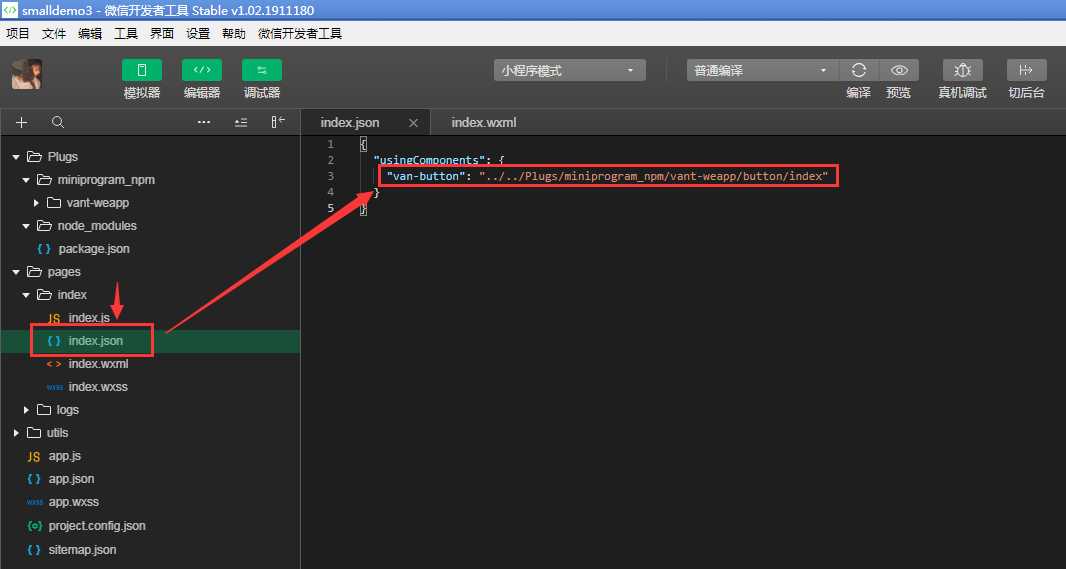Open index.wxss in the file tree
The image size is (1066, 569).
98,387
